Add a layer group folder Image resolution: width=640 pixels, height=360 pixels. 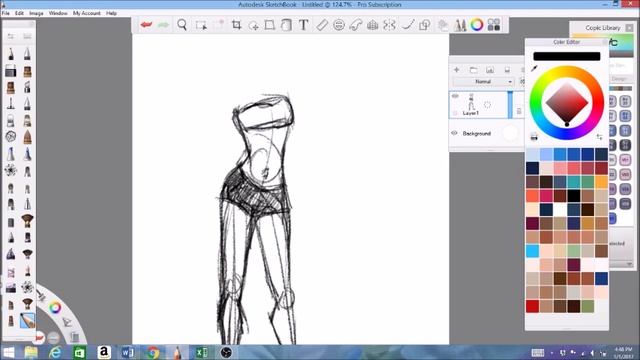[473, 70]
